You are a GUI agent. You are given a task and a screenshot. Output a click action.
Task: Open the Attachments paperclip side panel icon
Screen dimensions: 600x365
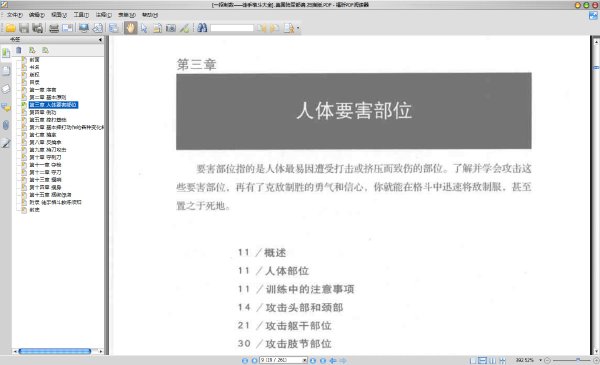(6, 125)
